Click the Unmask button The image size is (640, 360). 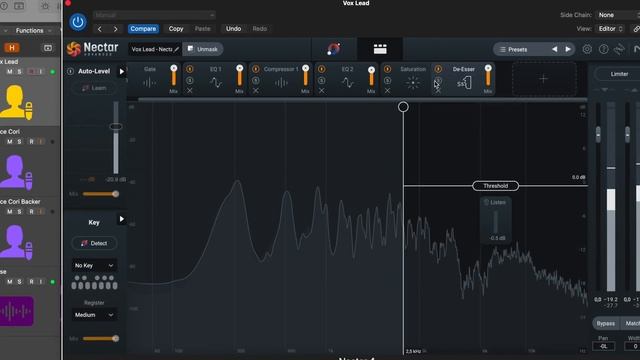pyautogui.click(x=203, y=49)
